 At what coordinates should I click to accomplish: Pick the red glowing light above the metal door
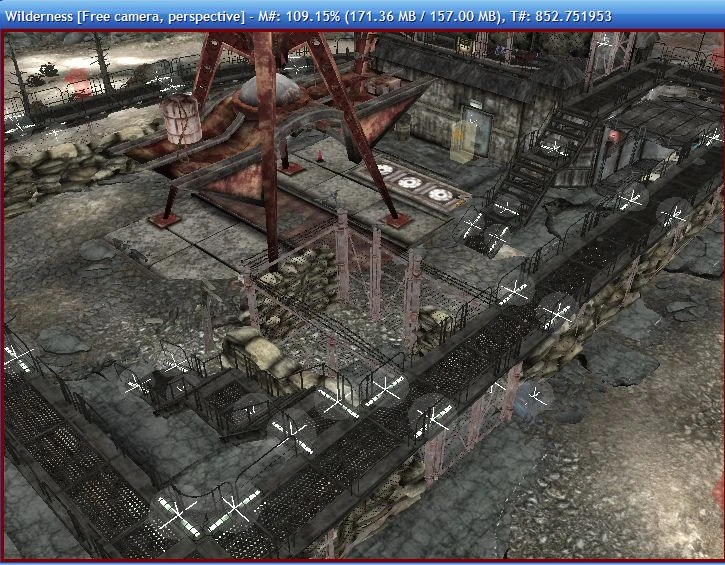pyautogui.click(x=614, y=135)
